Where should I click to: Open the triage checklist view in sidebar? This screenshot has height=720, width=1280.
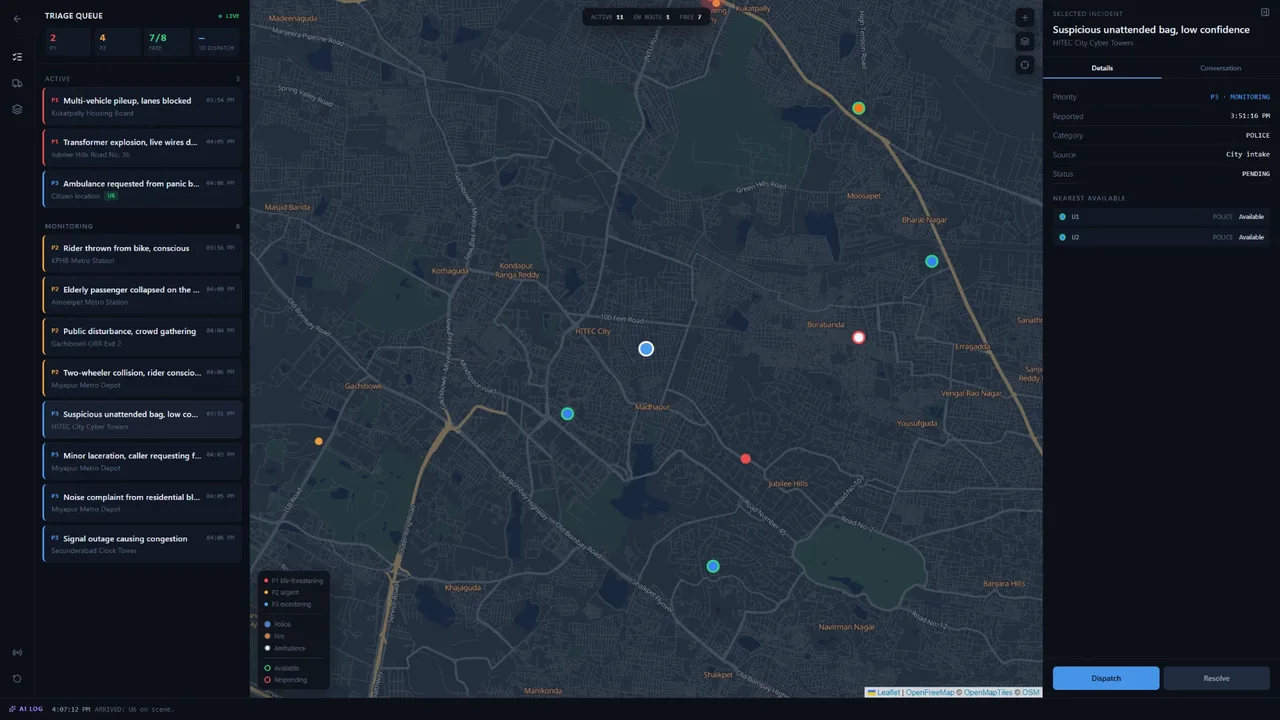[17, 57]
